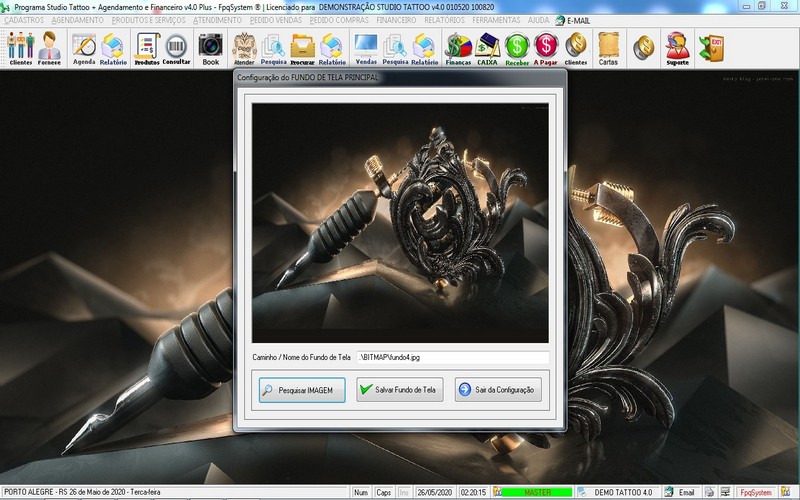800x500 pixels.
Task: Click the wallpaper preview image in dialog
Action: [x=400, y=222]
